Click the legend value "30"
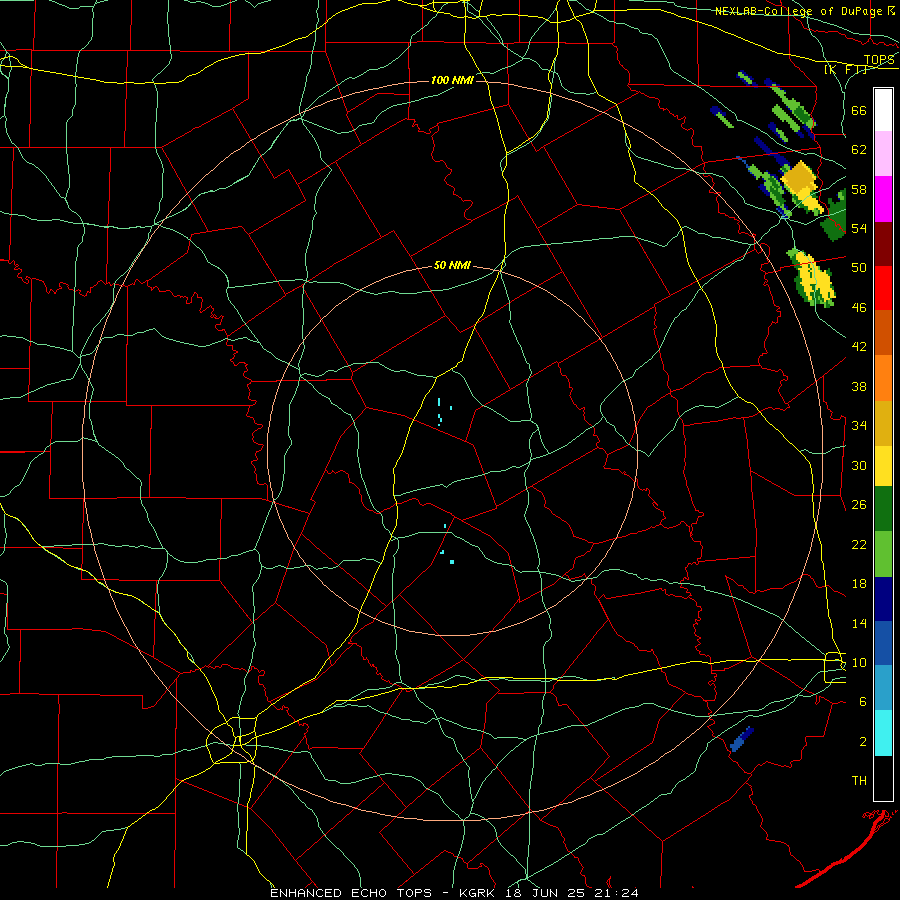This screenshot has width=900, height=900. pyautogui.click(x=859, y=465)
